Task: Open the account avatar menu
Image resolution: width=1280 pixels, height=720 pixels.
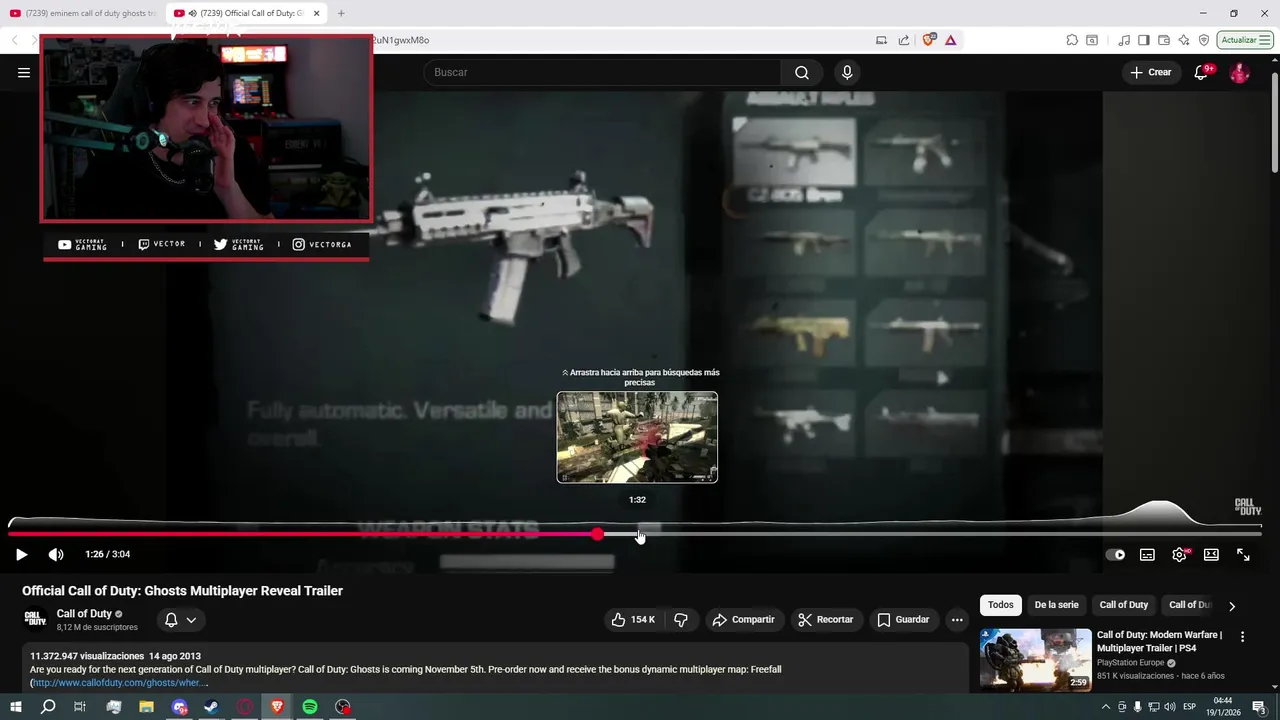Action: pyautogui.click(x=1239, y=72)
